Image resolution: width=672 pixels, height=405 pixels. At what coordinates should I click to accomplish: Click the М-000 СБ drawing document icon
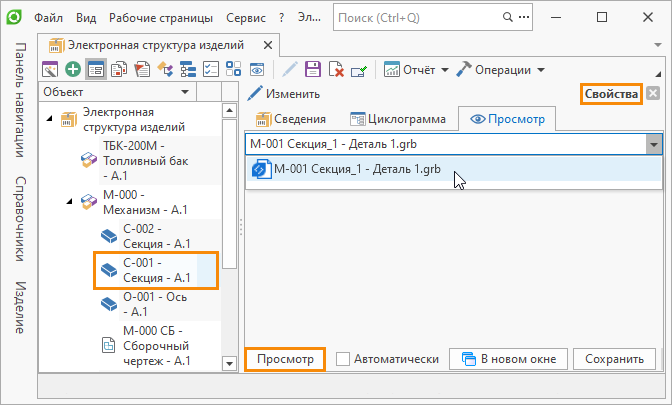coord(108,345)
